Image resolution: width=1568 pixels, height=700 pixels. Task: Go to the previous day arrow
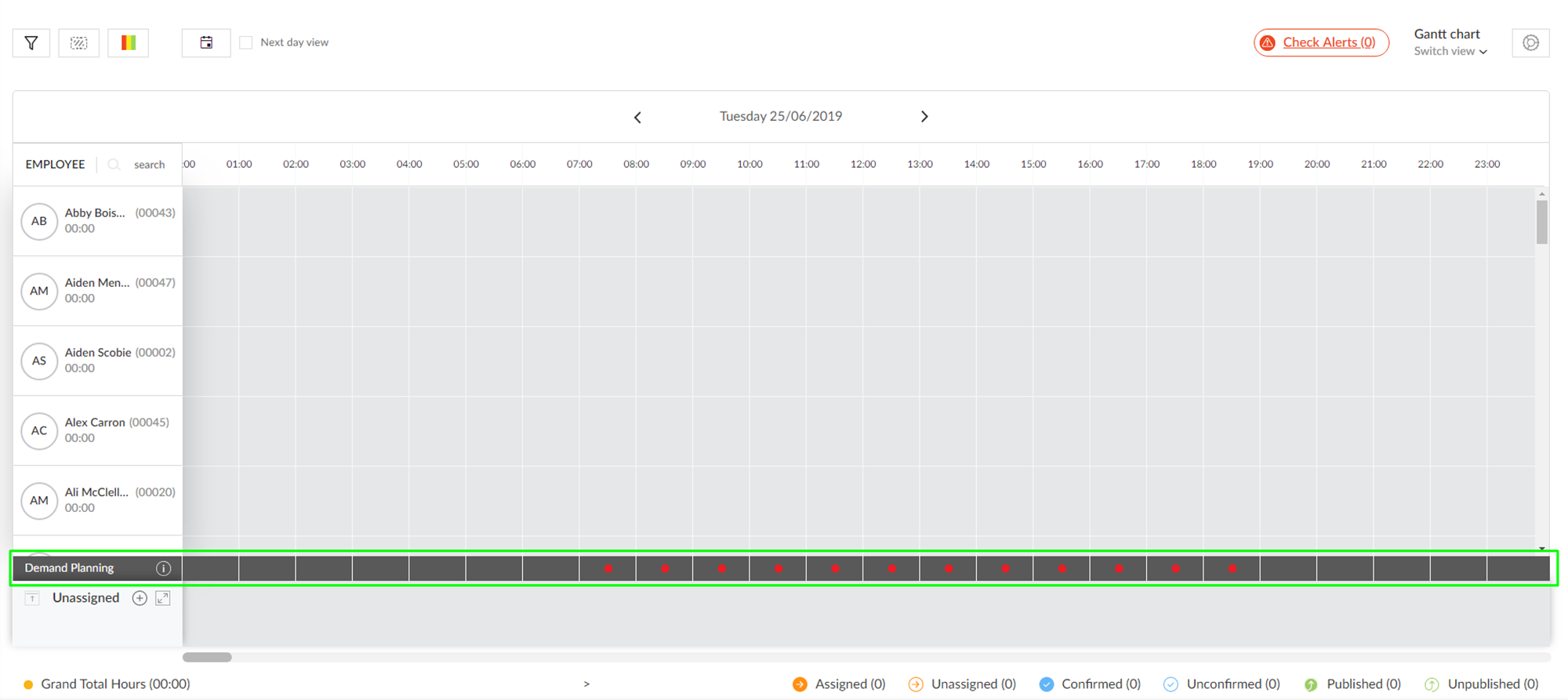[x=637, y=118]
